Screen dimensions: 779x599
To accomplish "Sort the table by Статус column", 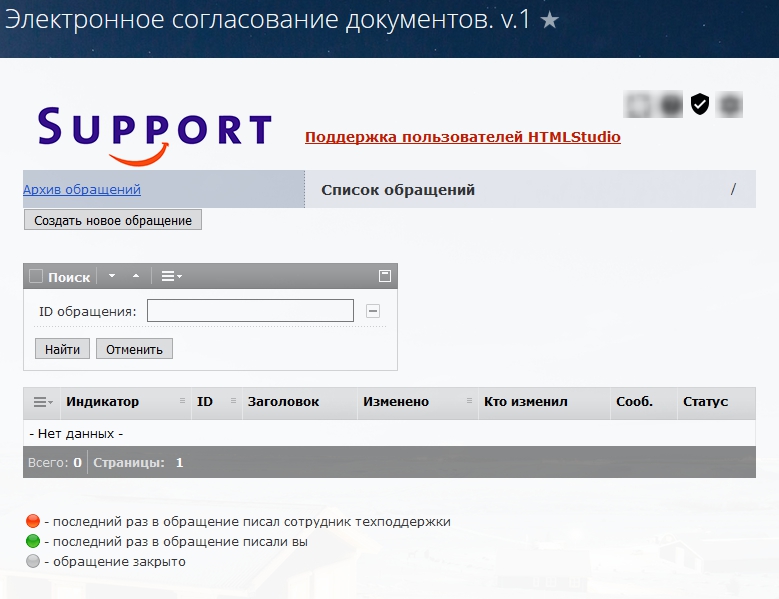I will (x=705, y=402).
